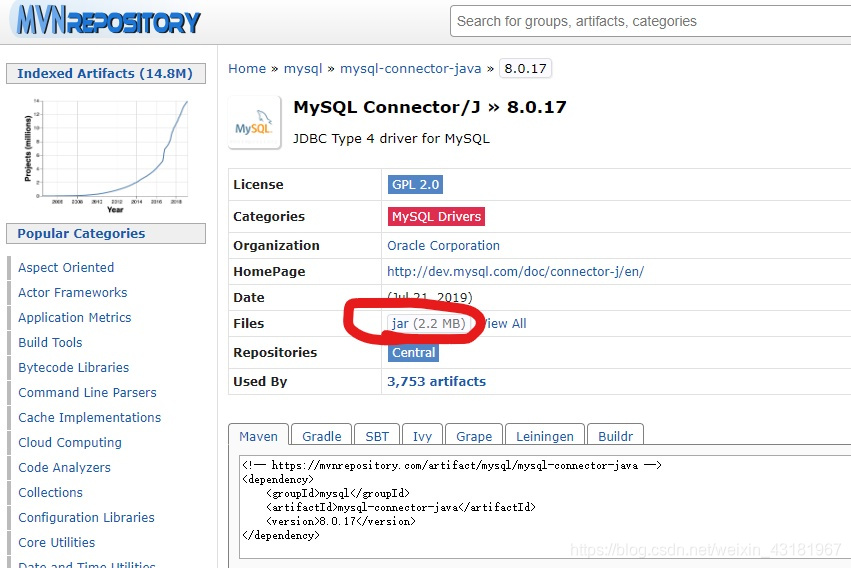This screenshot has width=851, height=568.
Task: Open the mysql breadcrumb link
Action: click(303, 69)
